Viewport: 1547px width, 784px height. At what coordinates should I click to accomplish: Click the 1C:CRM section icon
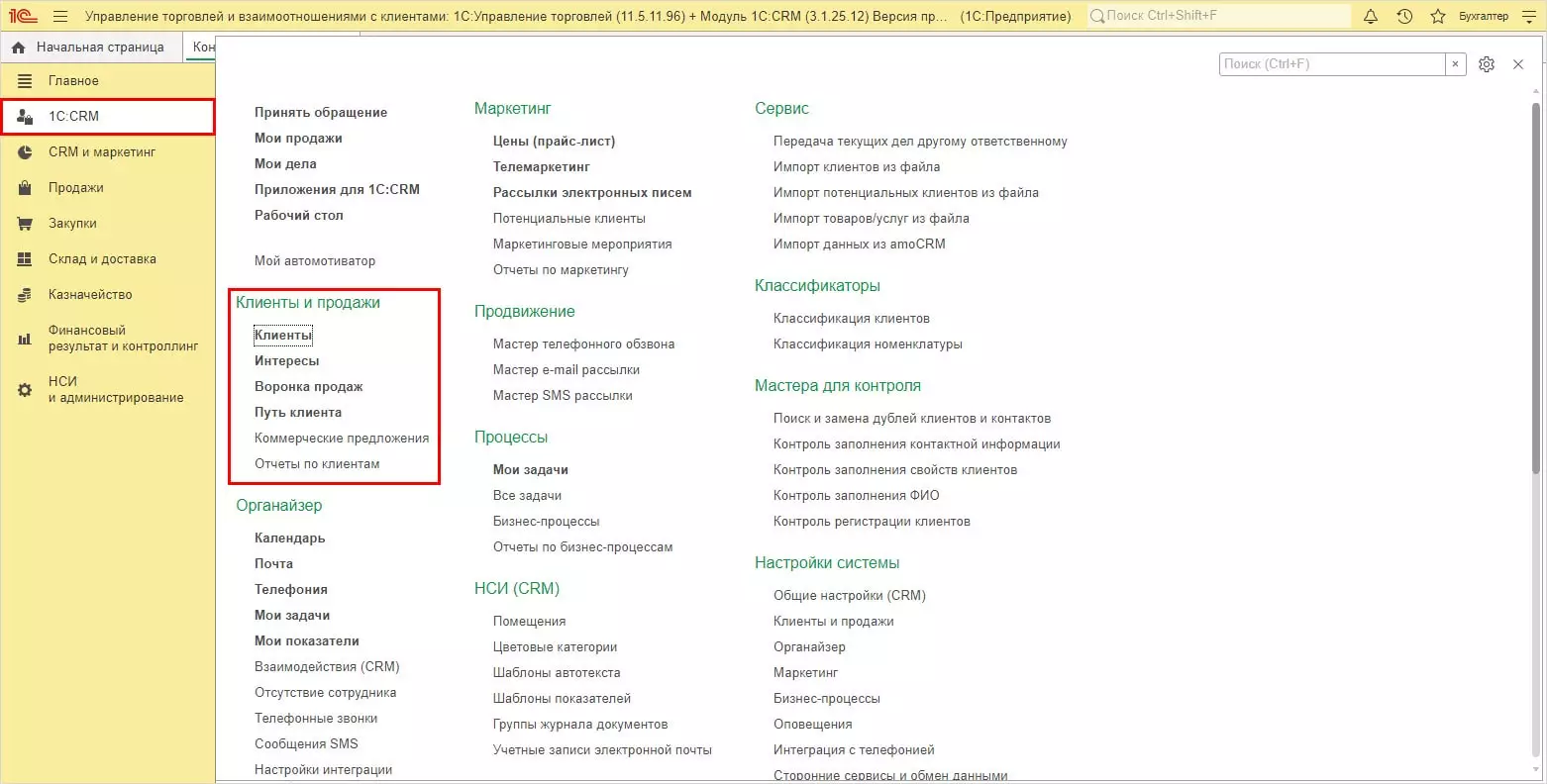click(25, 117)
